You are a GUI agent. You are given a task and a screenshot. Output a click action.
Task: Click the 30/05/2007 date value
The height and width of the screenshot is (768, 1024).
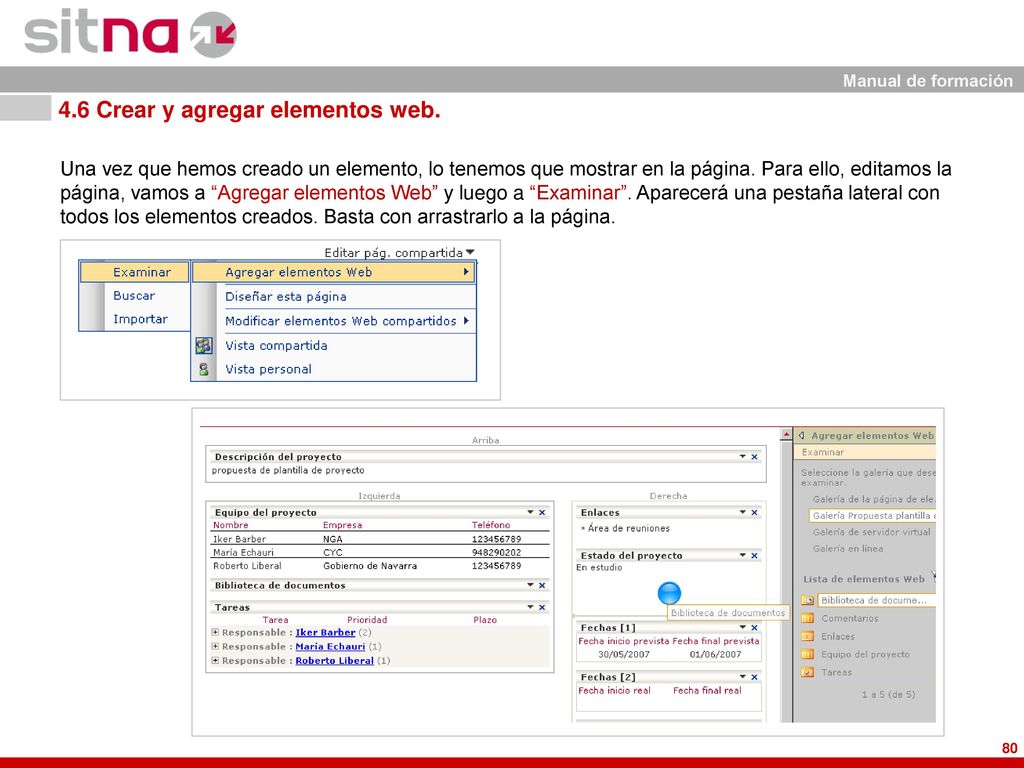point(624,654)
